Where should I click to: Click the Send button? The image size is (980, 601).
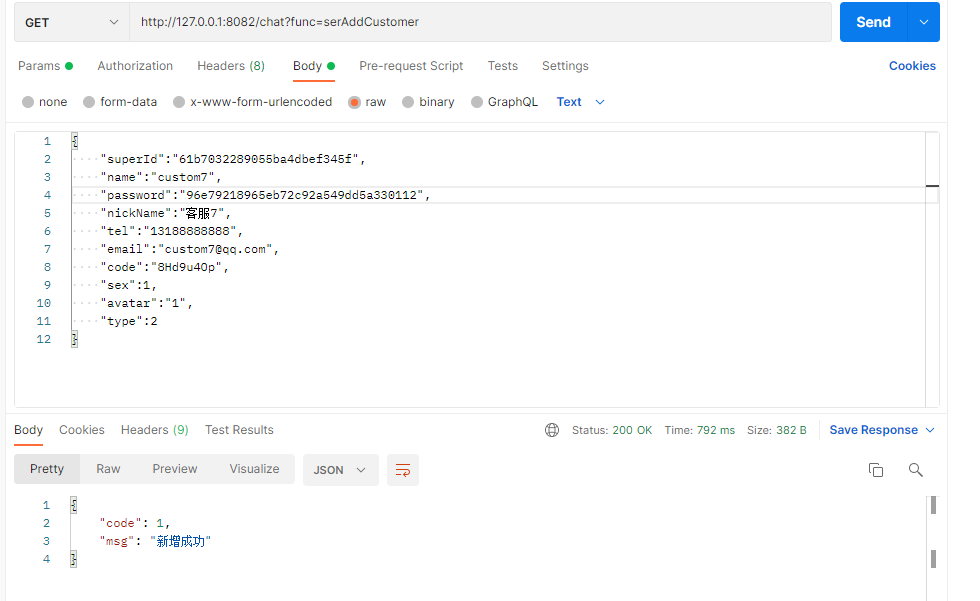click(x=872, y=22)
